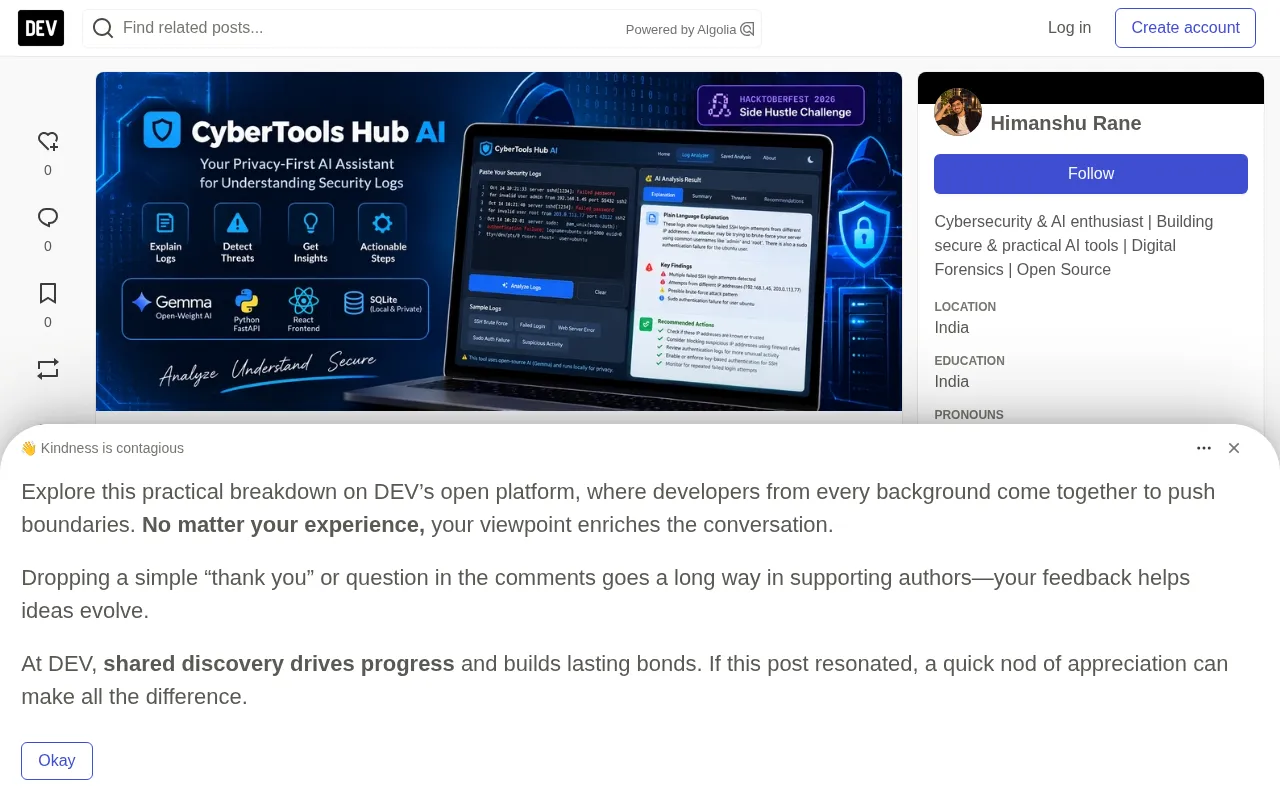
Task: Click the DEV logo icon
Action: coord(41,28)
